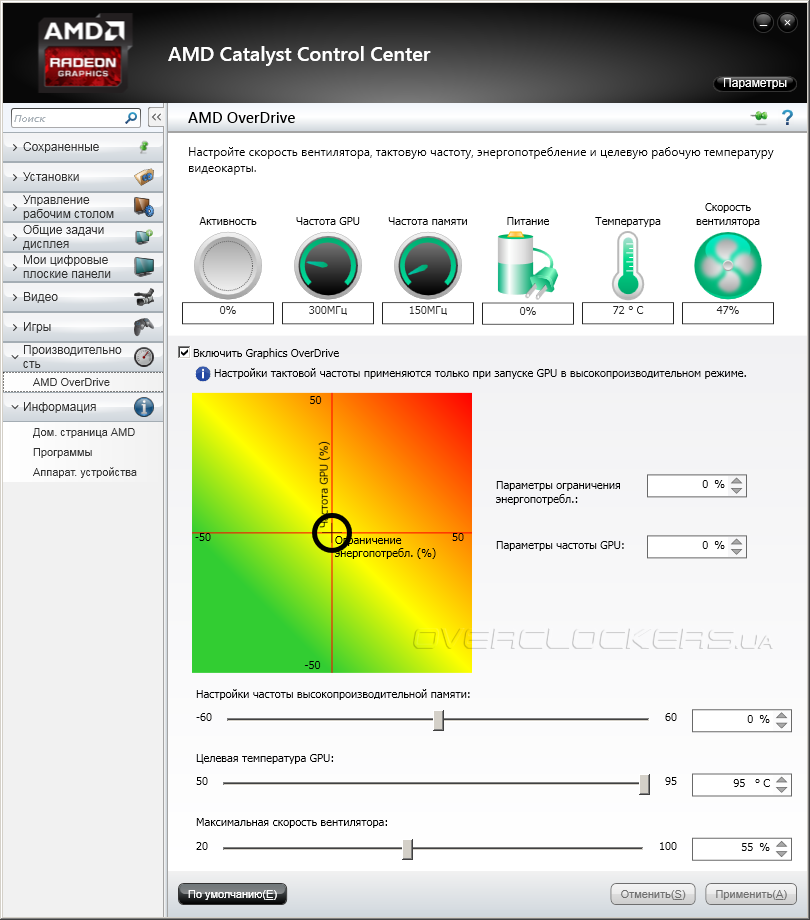Increase target temperature up arrow

tap(781, 780)
